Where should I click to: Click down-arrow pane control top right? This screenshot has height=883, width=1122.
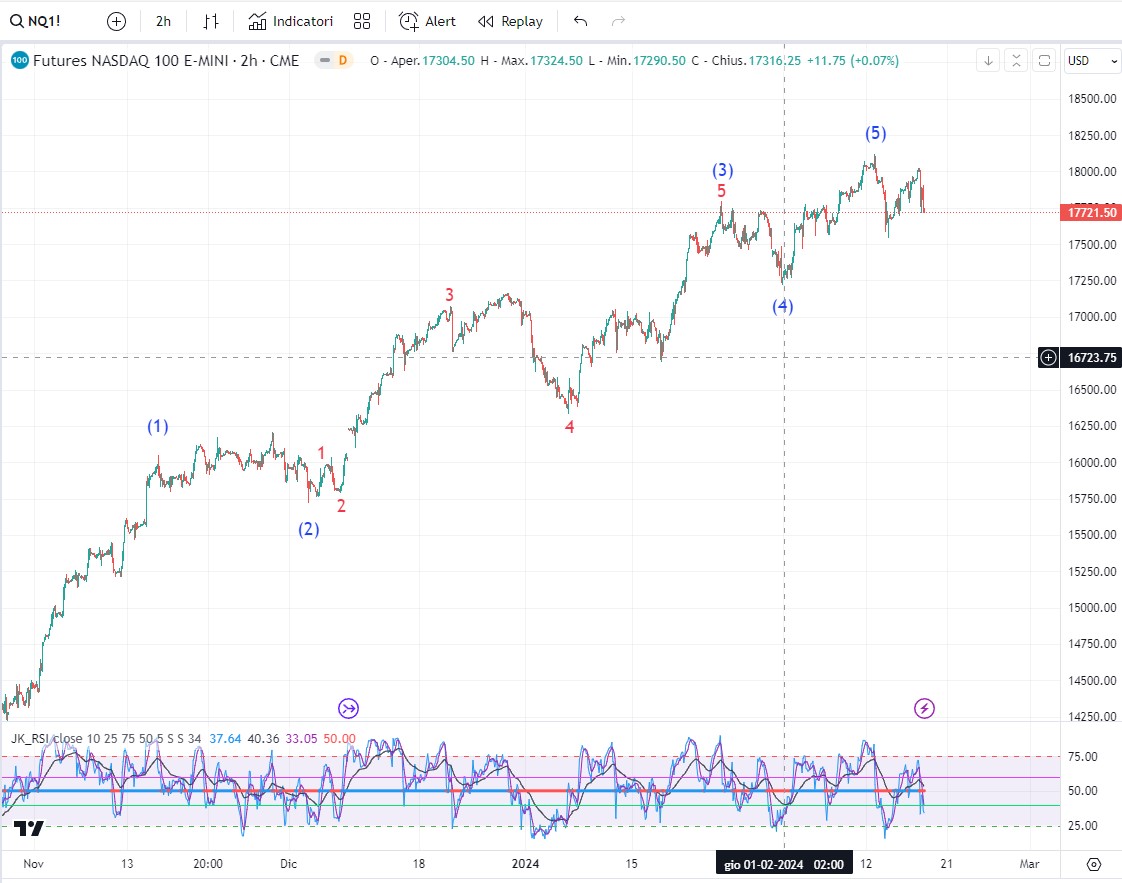988,61
